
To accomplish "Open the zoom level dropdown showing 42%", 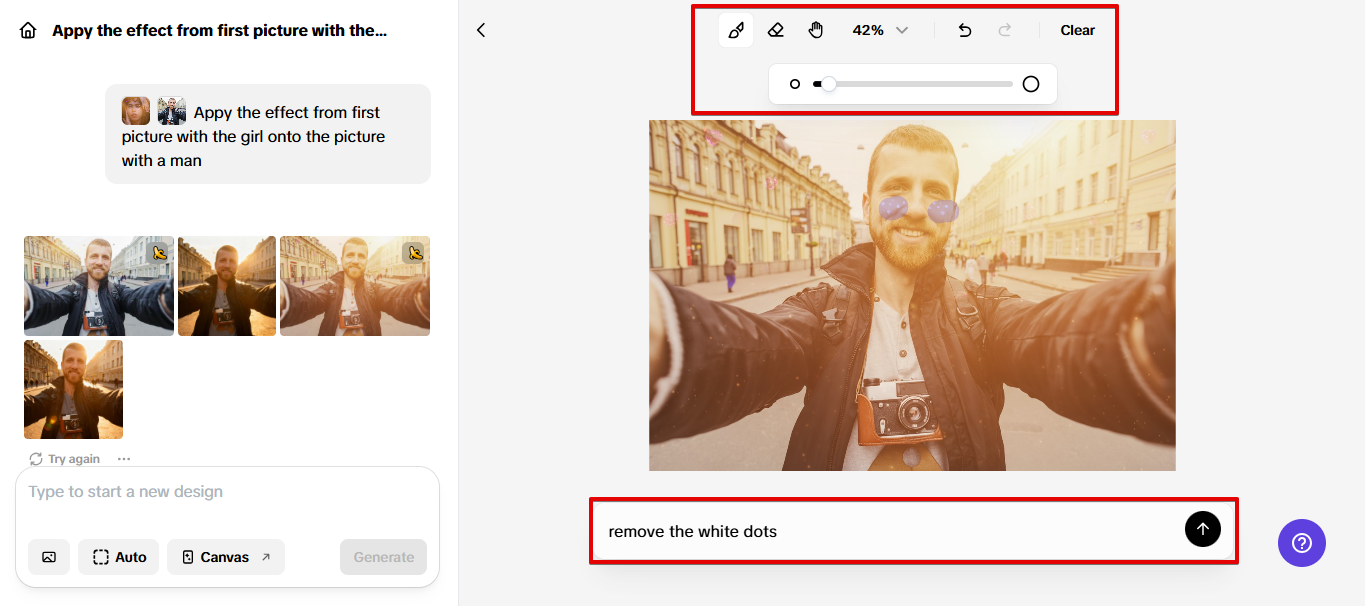I will (x=879, y=30).
